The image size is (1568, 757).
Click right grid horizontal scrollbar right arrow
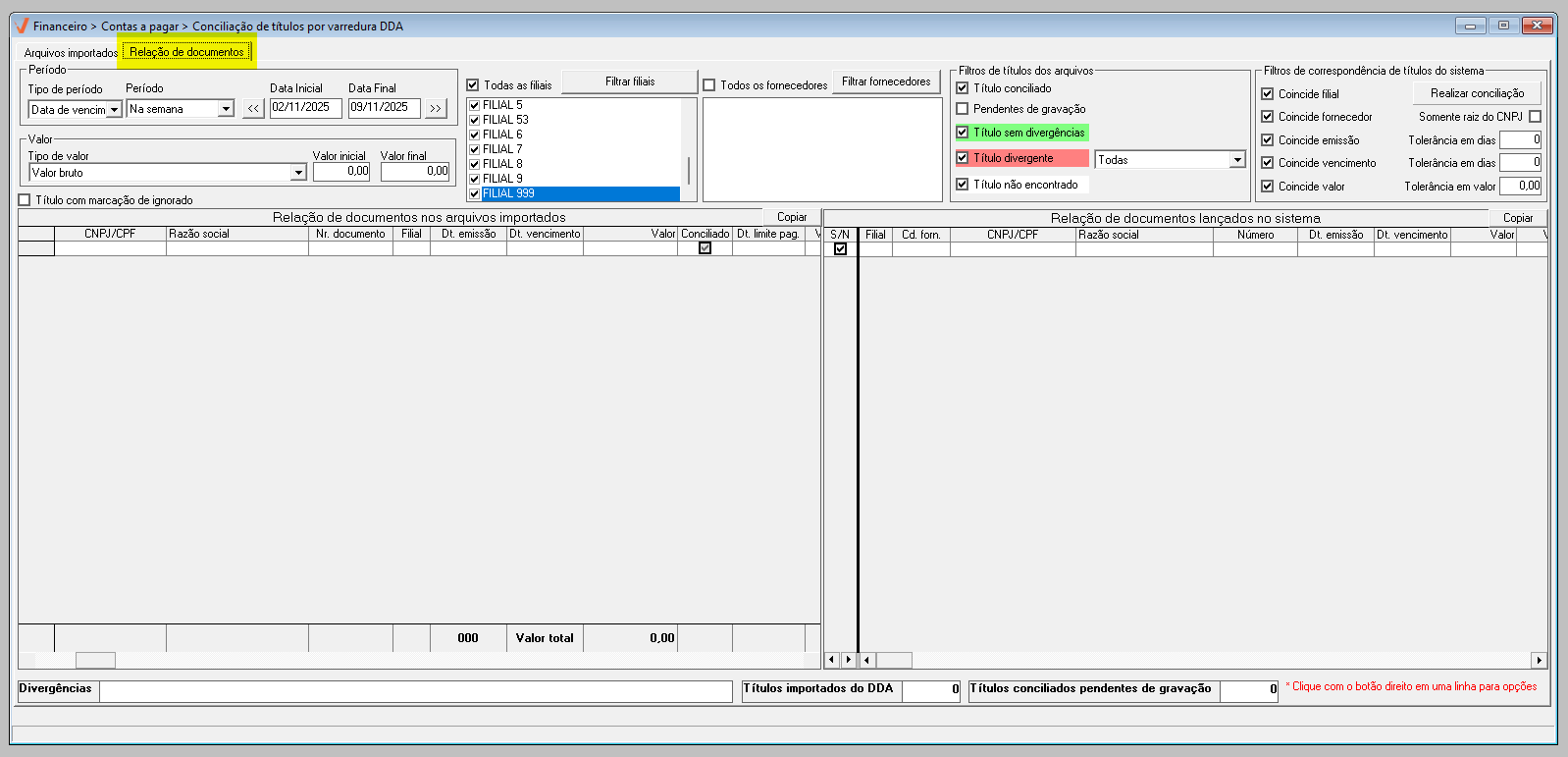click(x=1538, y=661)
